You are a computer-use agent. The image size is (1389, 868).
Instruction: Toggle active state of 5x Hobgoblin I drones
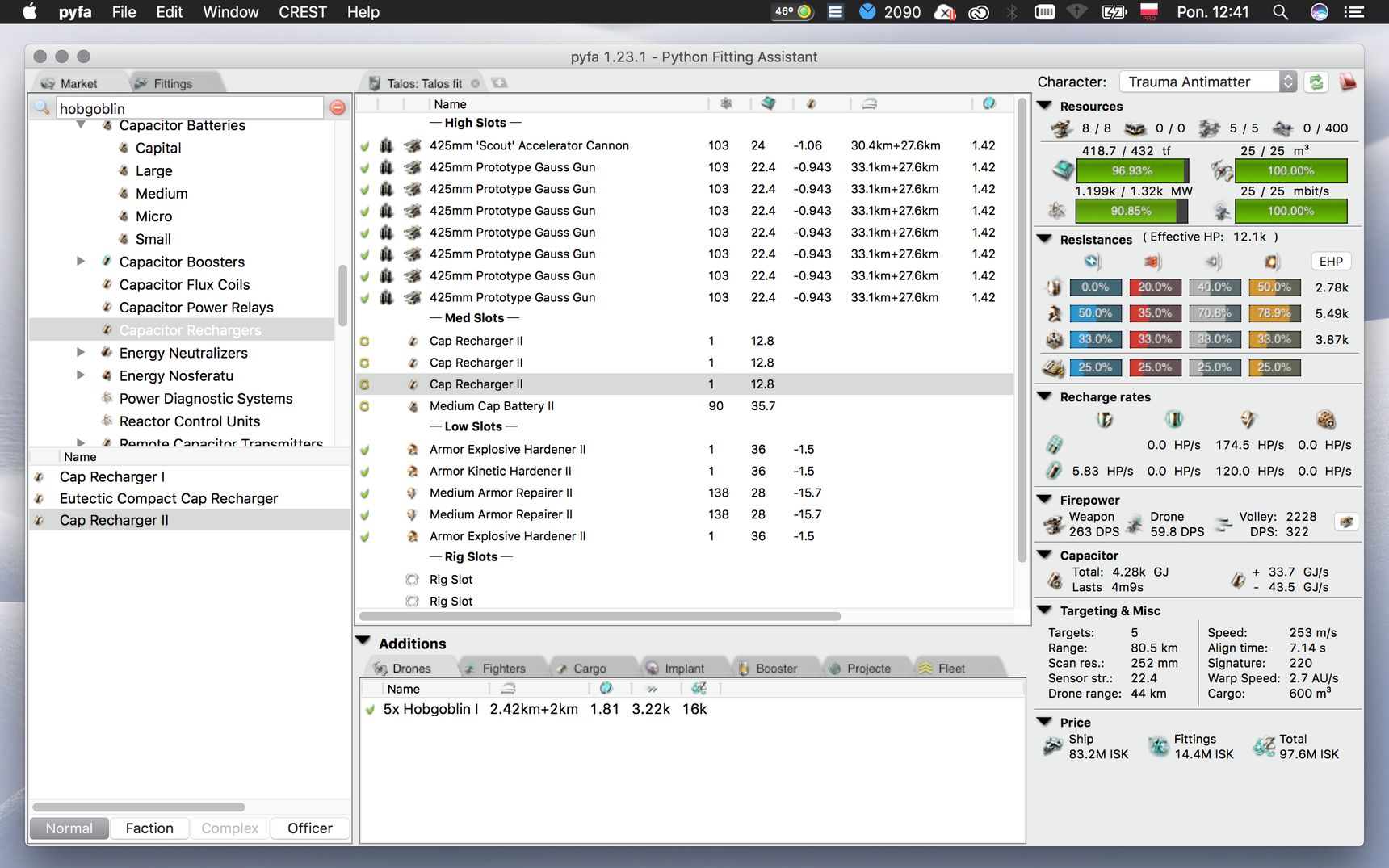point(370,710)
